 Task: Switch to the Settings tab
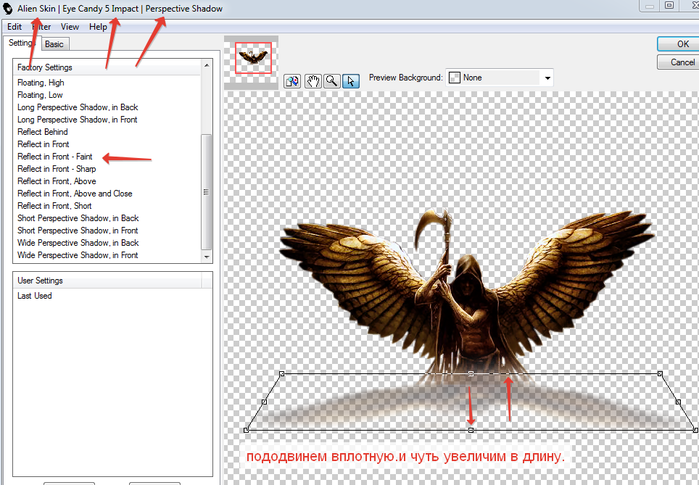21,43
